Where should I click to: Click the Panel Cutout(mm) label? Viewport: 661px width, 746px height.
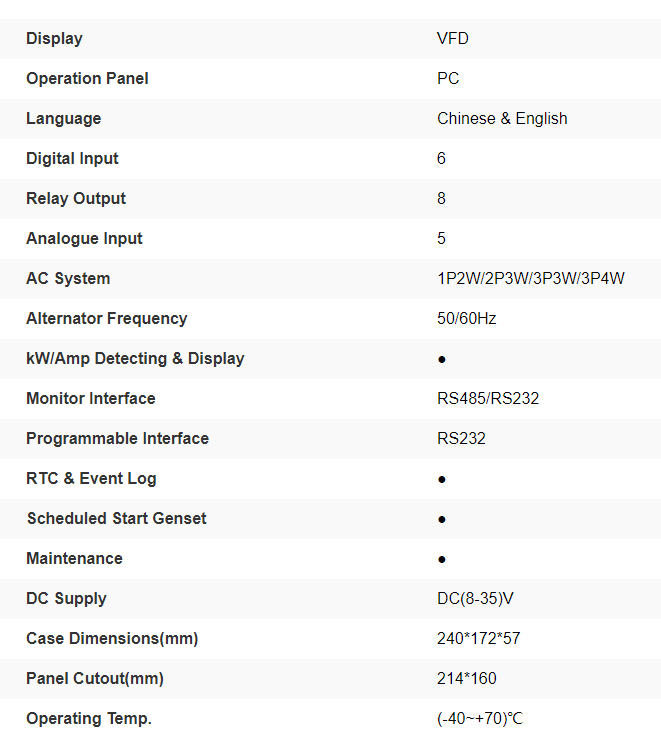[x=94, y=679]
